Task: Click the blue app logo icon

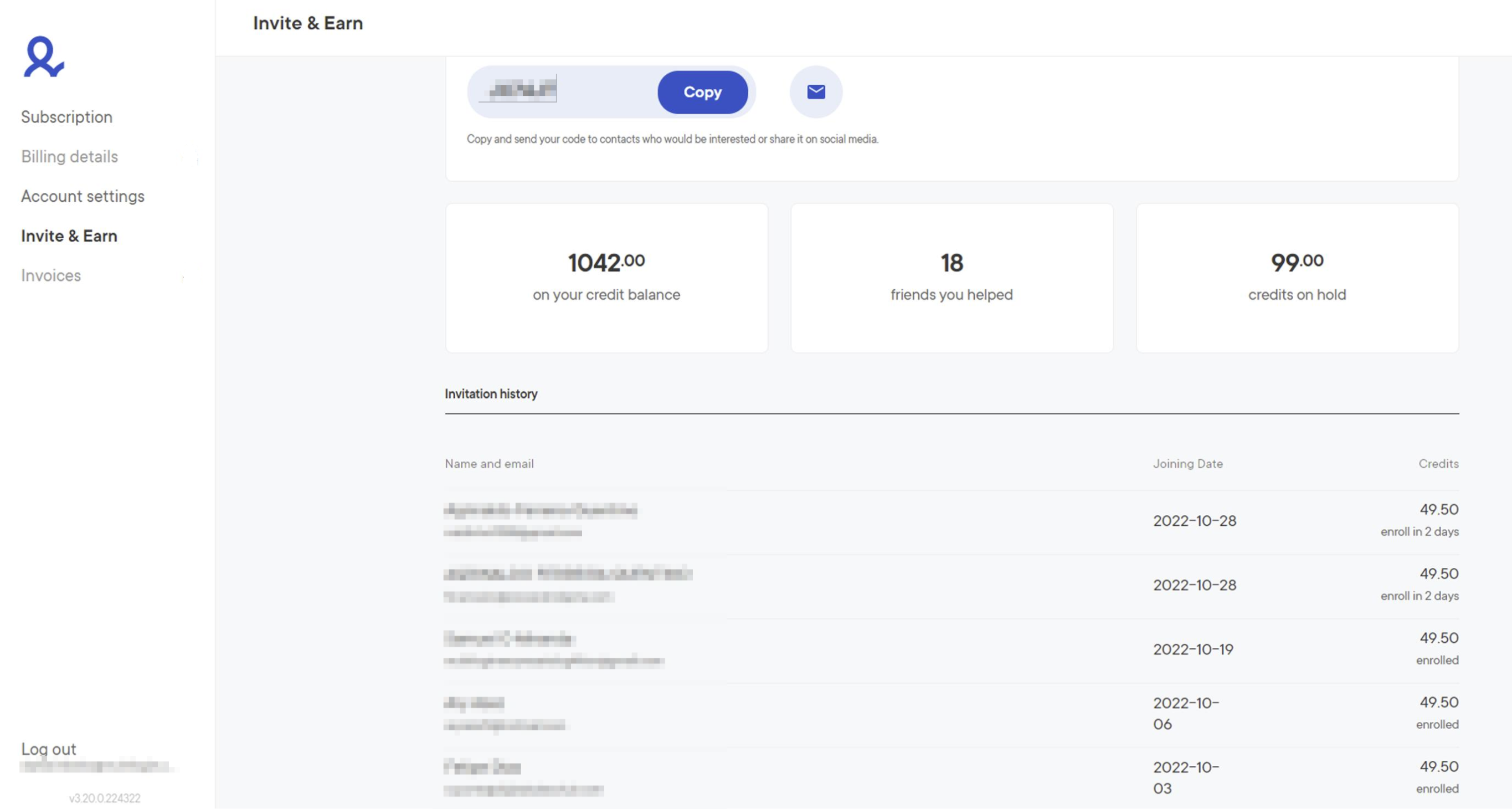Action: [x=43, y=57]
